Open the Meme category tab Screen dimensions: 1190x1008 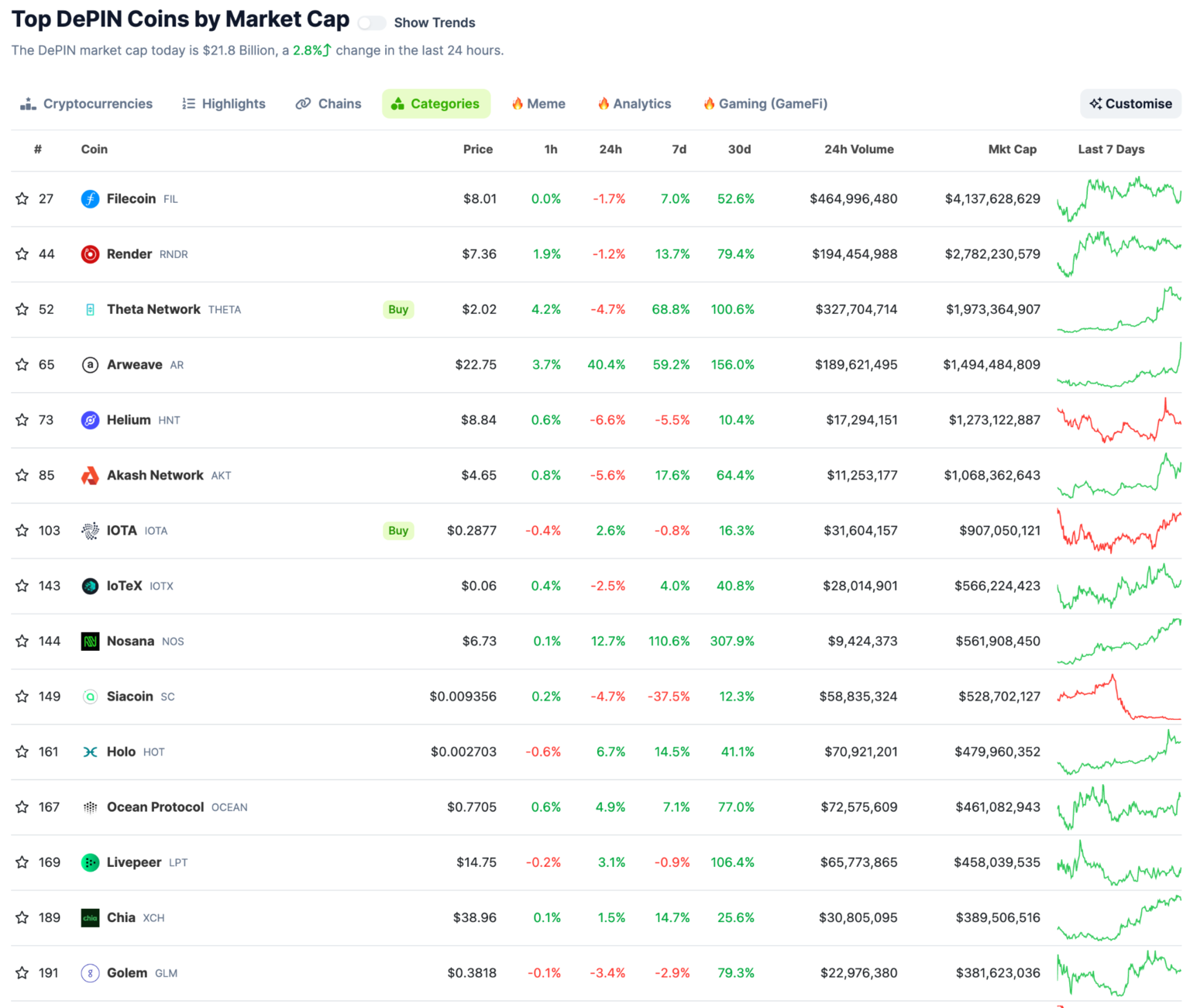(538, 104)
